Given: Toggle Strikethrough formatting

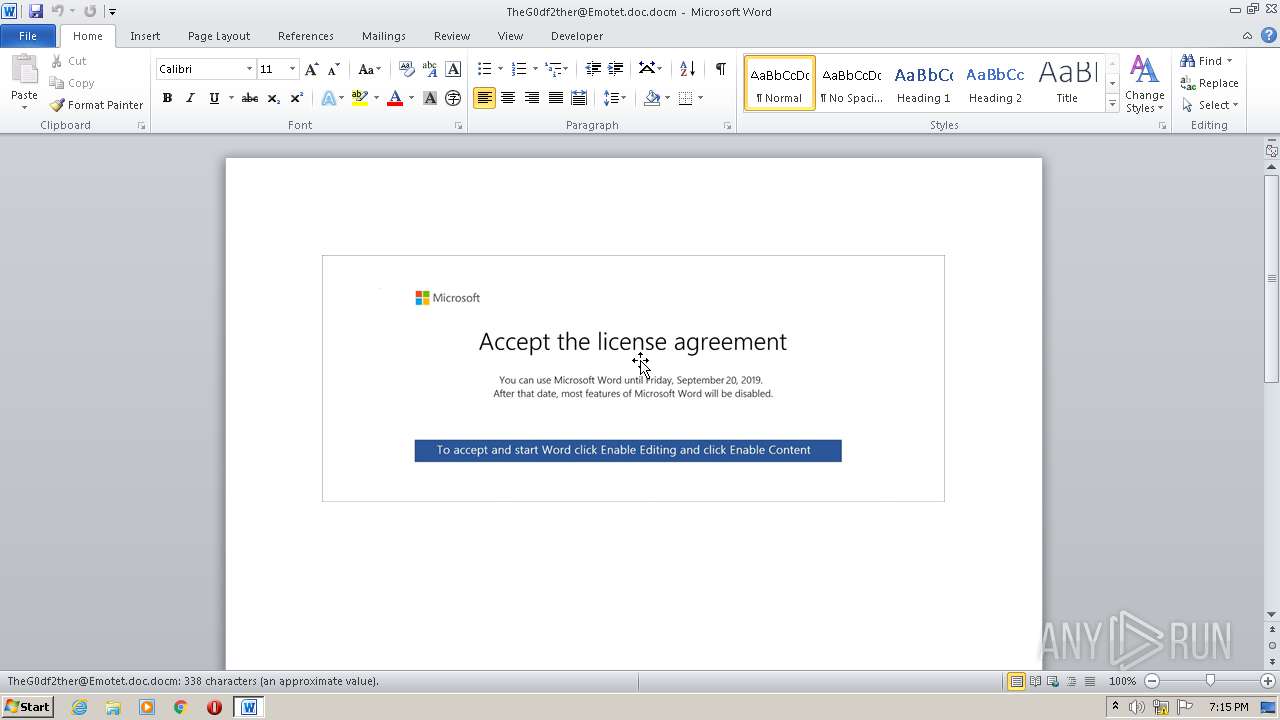Looking at the screenshot, I should [250, 98].
